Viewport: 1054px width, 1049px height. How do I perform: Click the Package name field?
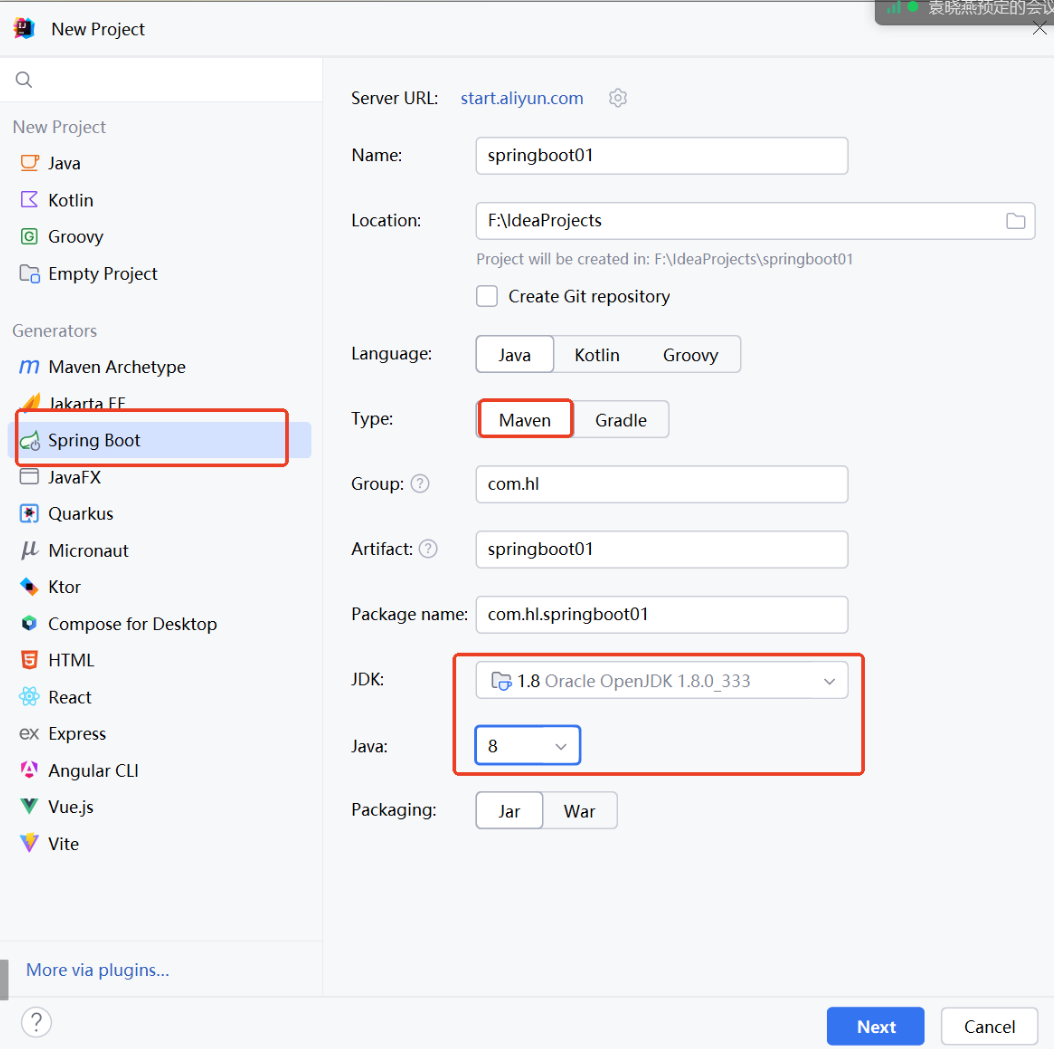tap(661, 614)
